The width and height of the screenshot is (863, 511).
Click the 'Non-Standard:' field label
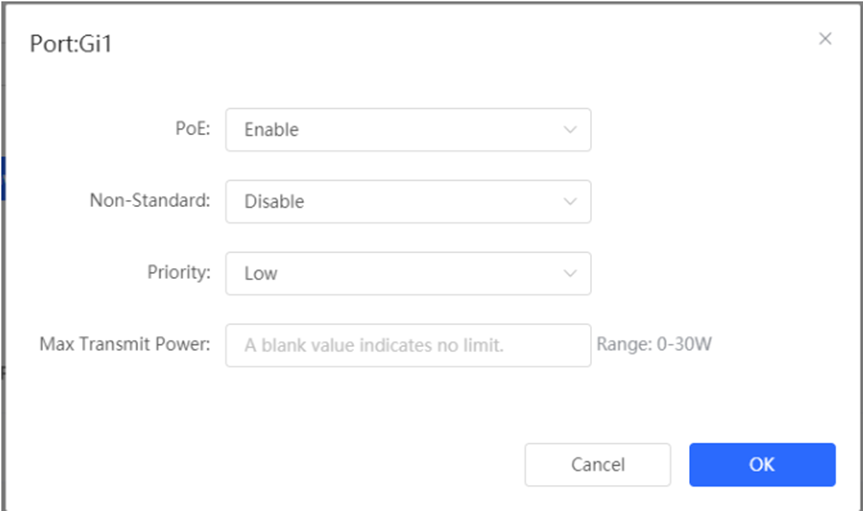click(150, 200)
